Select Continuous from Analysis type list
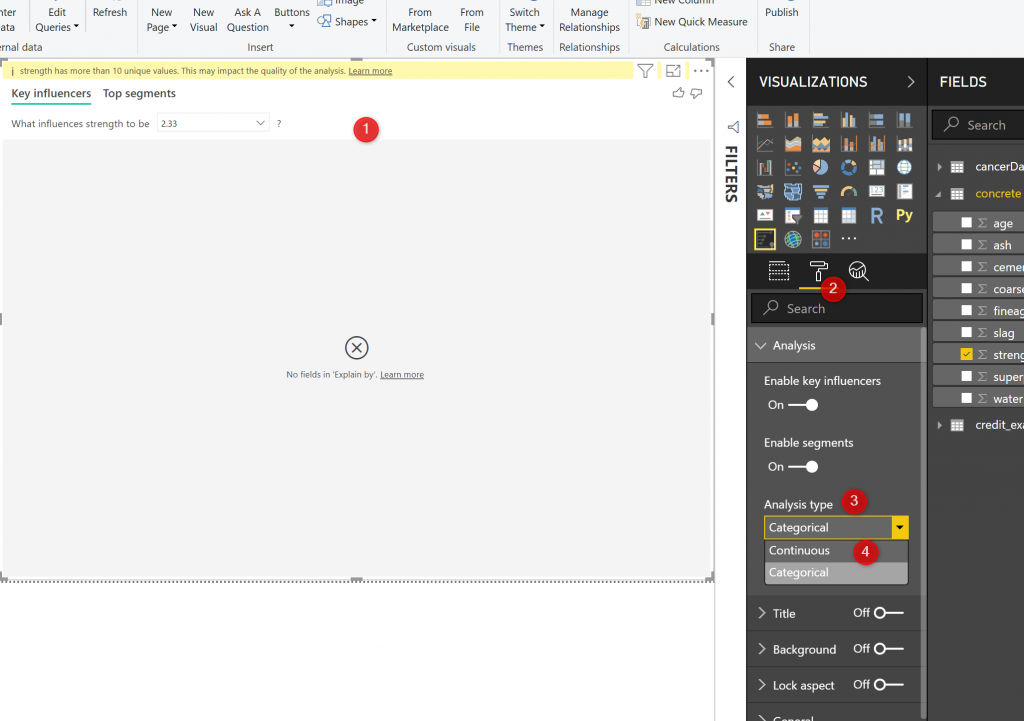 pos(799,551)
